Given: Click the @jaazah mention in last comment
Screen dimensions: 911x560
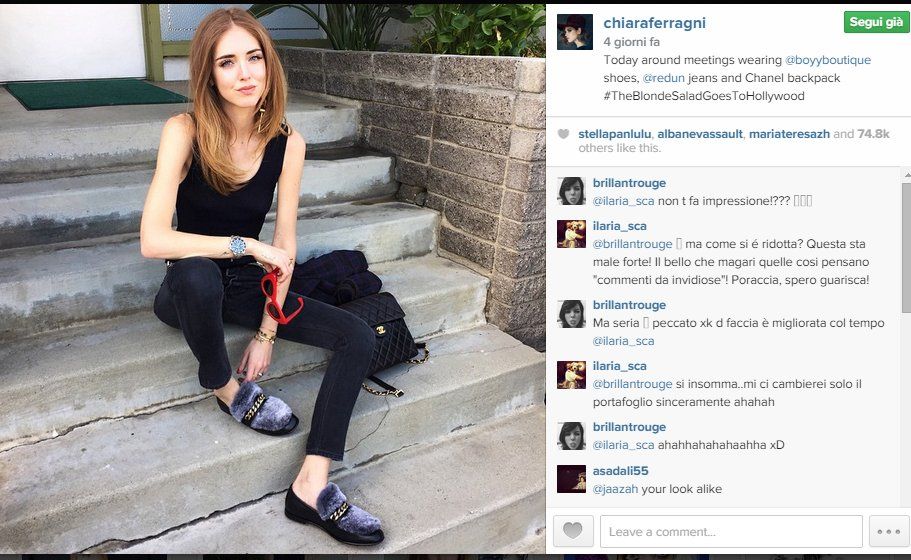Looking at the screenshot, I should (615, 489).
